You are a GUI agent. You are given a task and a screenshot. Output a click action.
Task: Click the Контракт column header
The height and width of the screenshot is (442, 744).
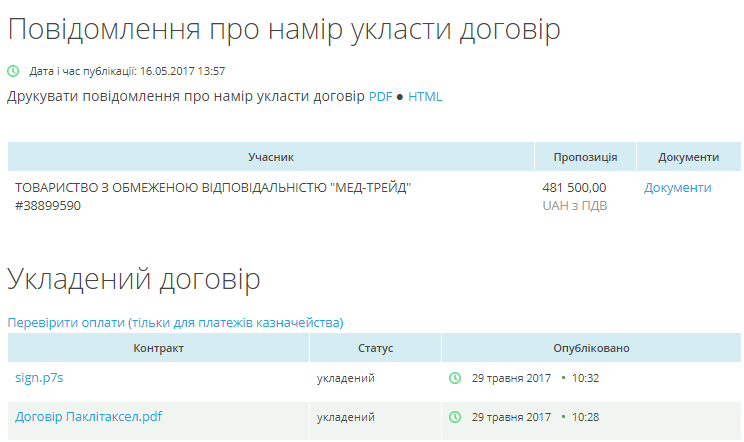coord(158,348)
